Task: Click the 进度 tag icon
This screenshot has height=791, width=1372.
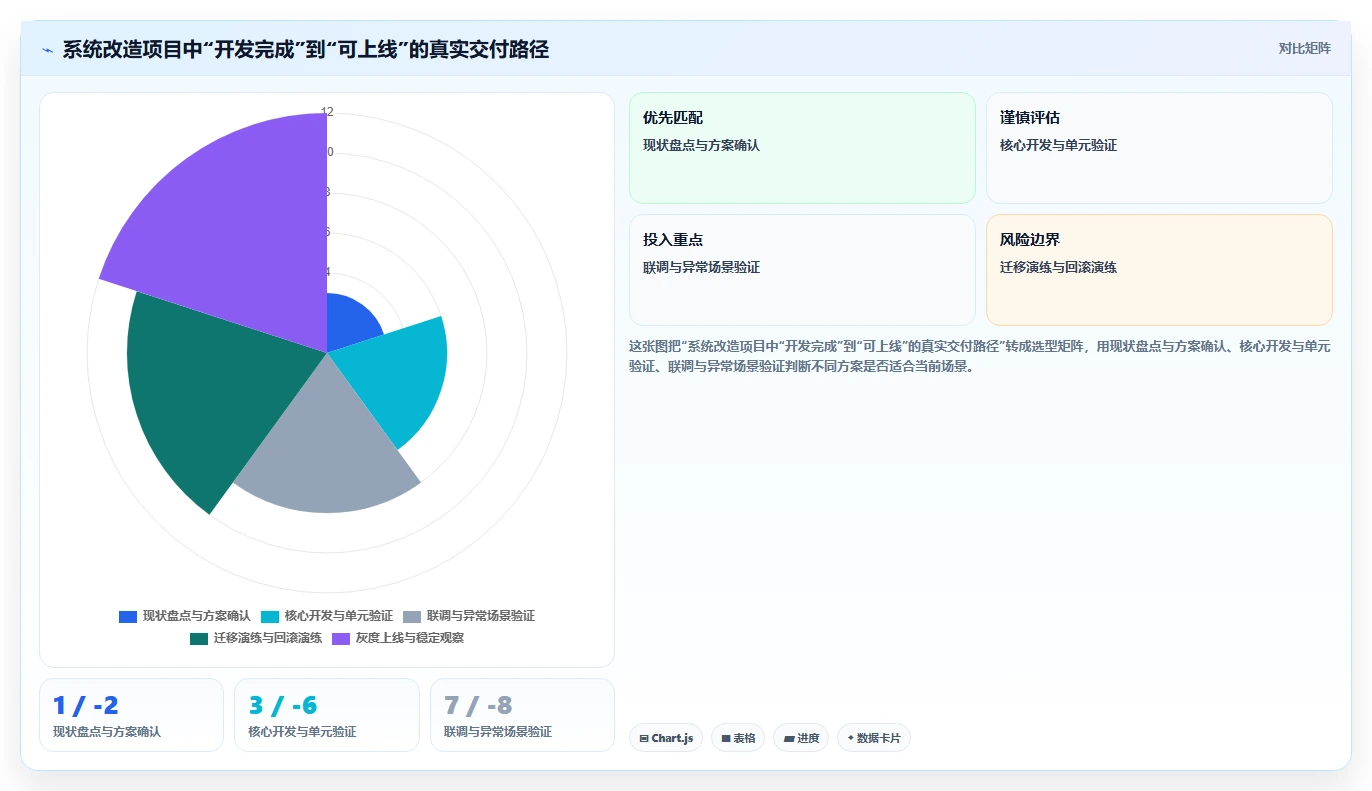Action: (788, 739)
